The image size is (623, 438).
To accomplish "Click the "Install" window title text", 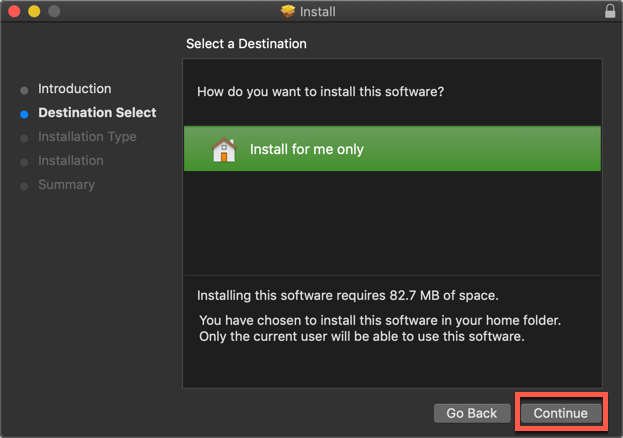I will tap(318, 12).
